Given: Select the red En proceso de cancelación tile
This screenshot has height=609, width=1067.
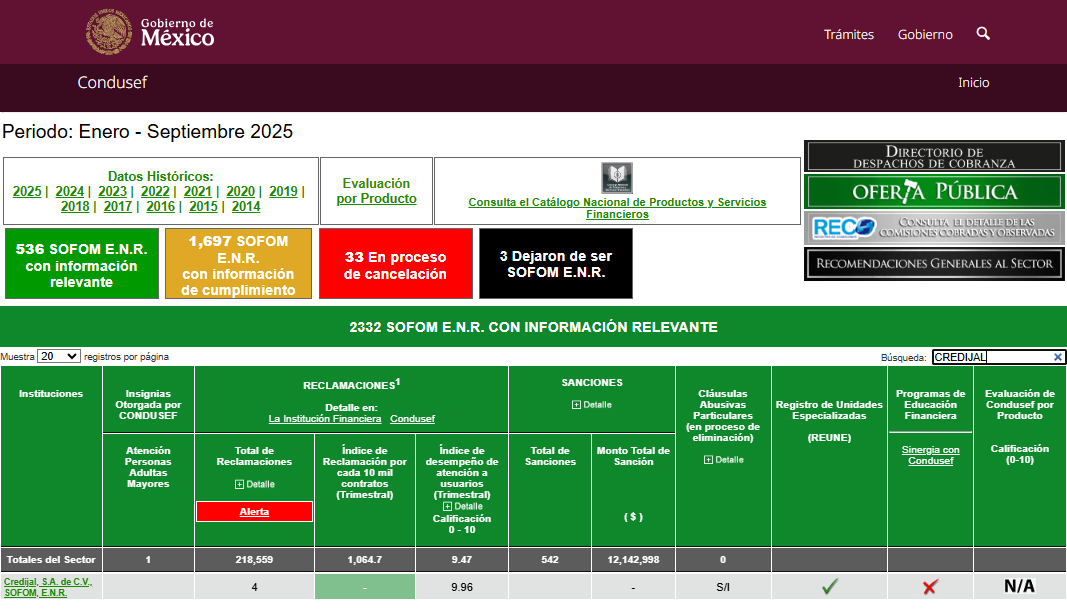Looking at the screenshot, I should pos(395,265).
